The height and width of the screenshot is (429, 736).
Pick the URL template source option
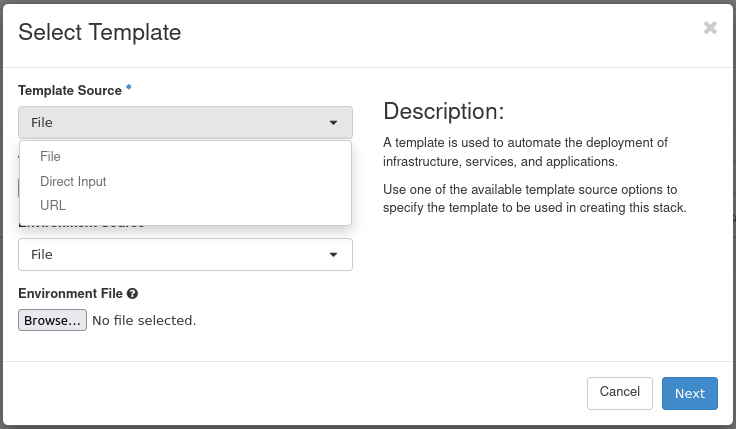pyautogui.click(x=53, y=206)
